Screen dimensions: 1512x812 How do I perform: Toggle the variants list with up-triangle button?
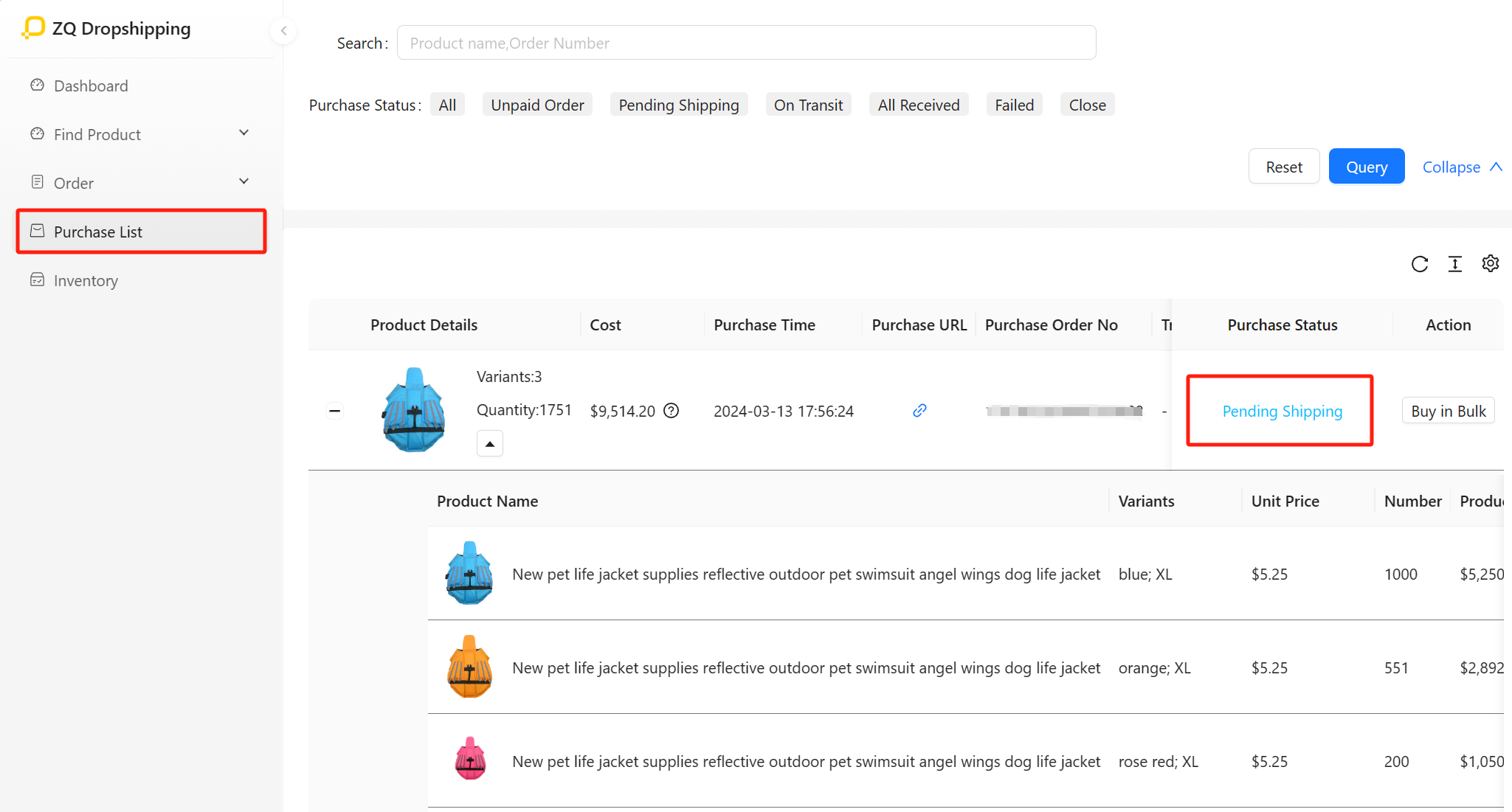click(490, 444)
